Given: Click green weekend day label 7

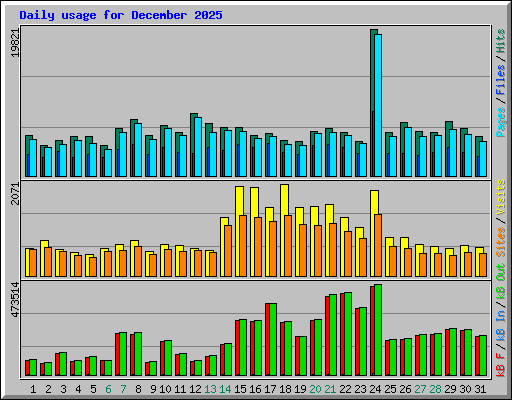Looking at the screenshot, I should [x=123, y=389].
